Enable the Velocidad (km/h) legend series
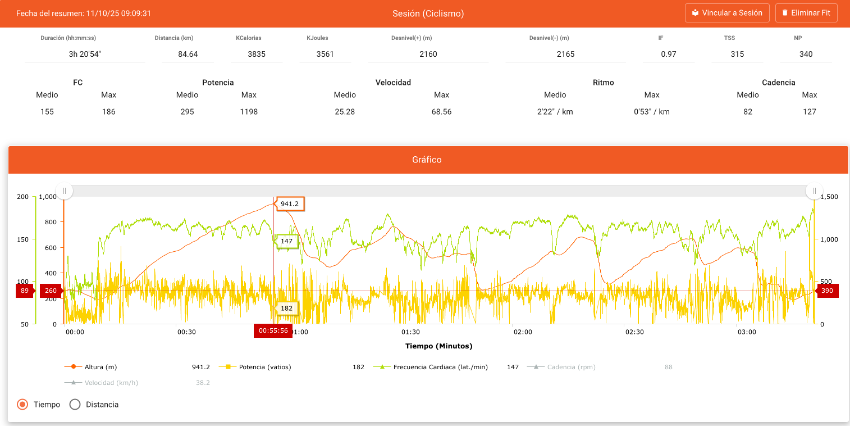Image resolution: width=850 pixels, height=426 pixels. (x=98, y=382)
